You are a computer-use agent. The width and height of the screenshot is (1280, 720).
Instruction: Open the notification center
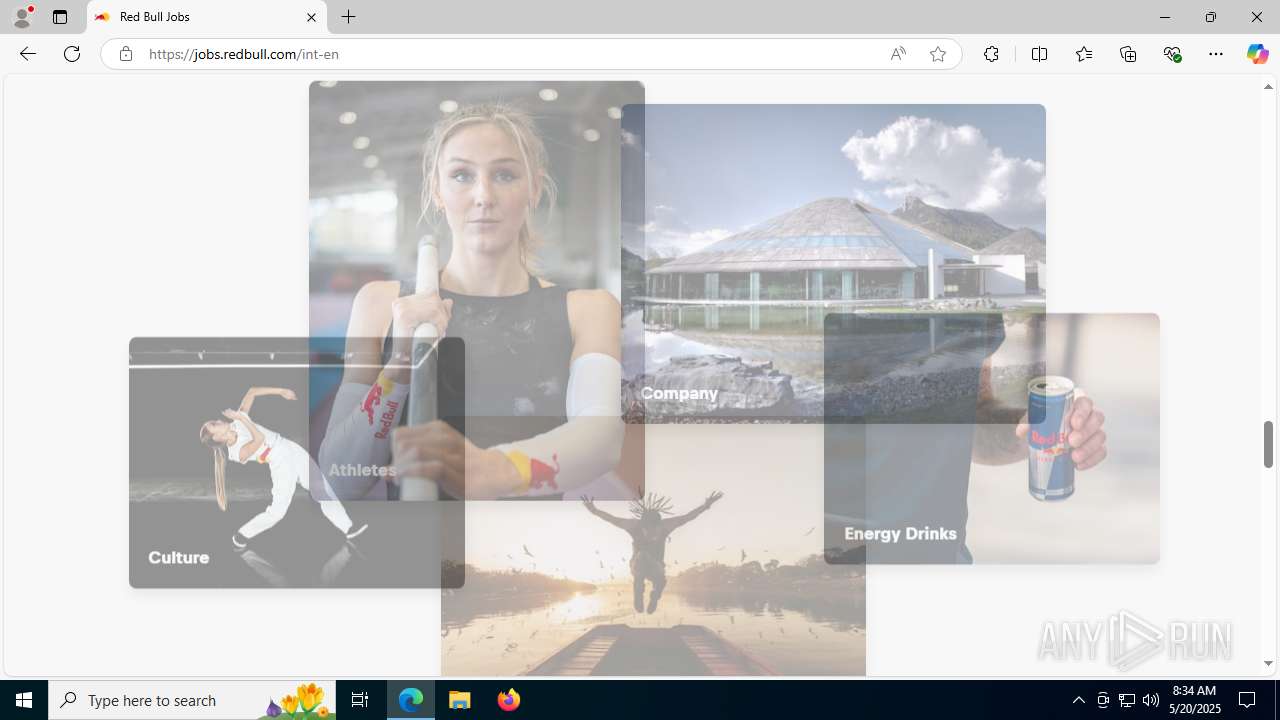pyautogui.click(x=1247, y=700)
